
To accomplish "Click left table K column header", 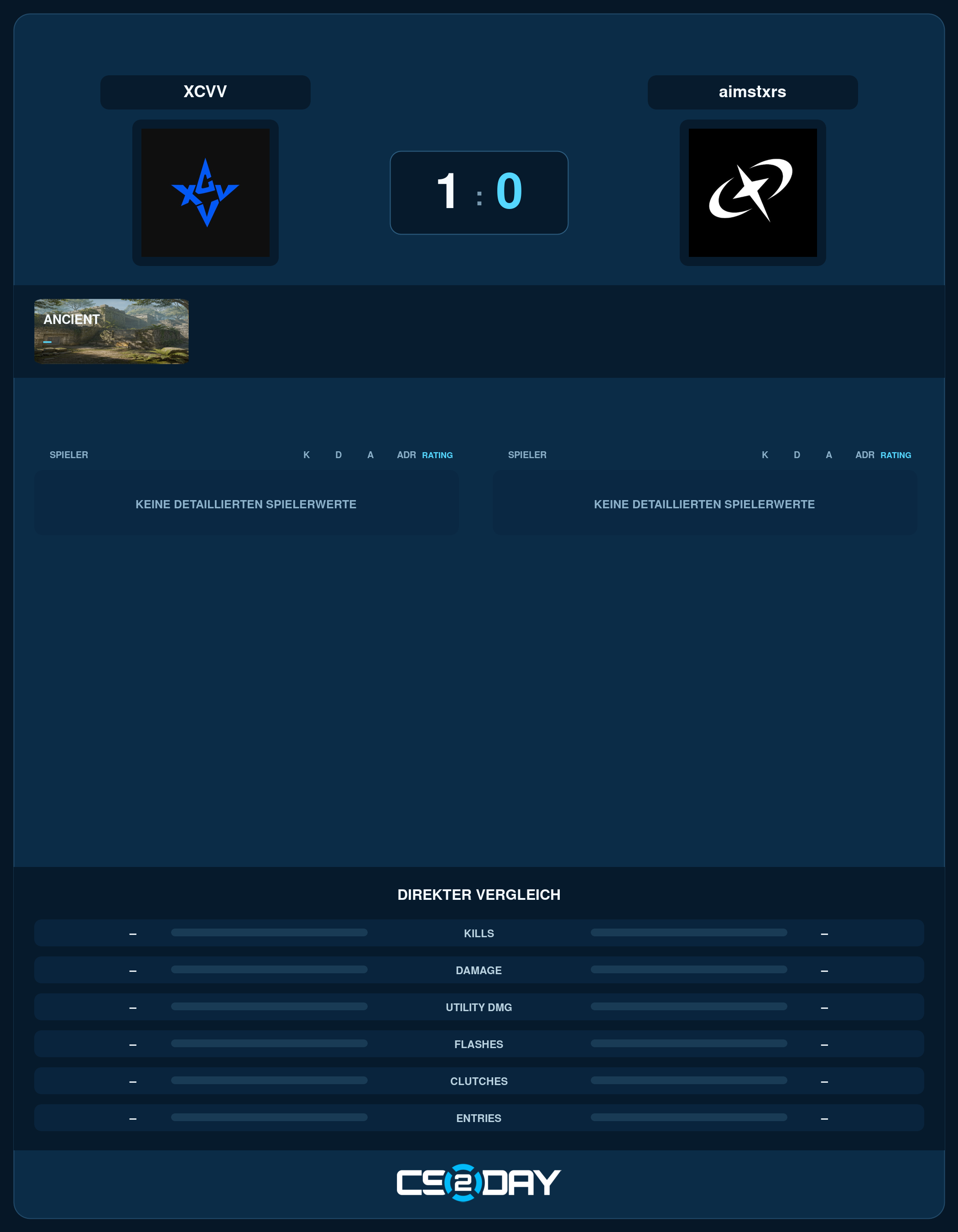I will (306, 455).
